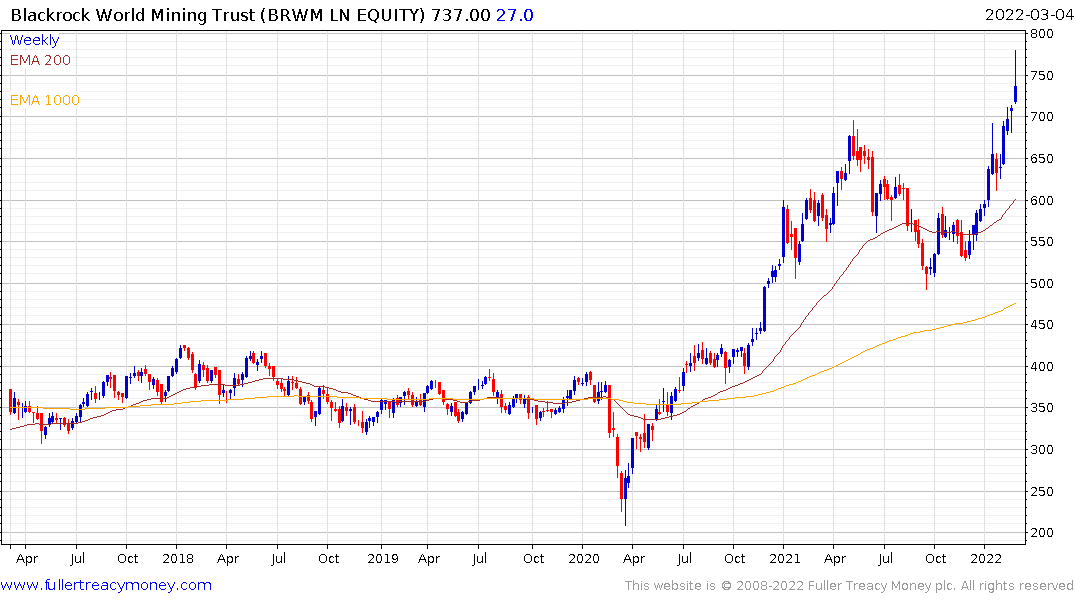Click the 2022 year label on time axis
Viewport: 1075px width, 600px height.
click(x=986, y=558)
